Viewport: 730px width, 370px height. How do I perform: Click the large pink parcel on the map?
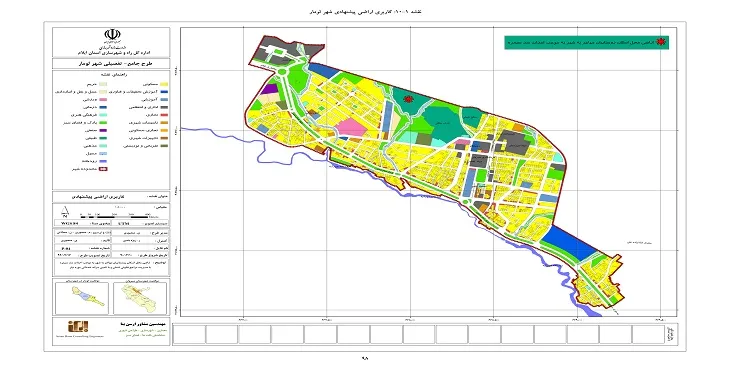point(351,127)
